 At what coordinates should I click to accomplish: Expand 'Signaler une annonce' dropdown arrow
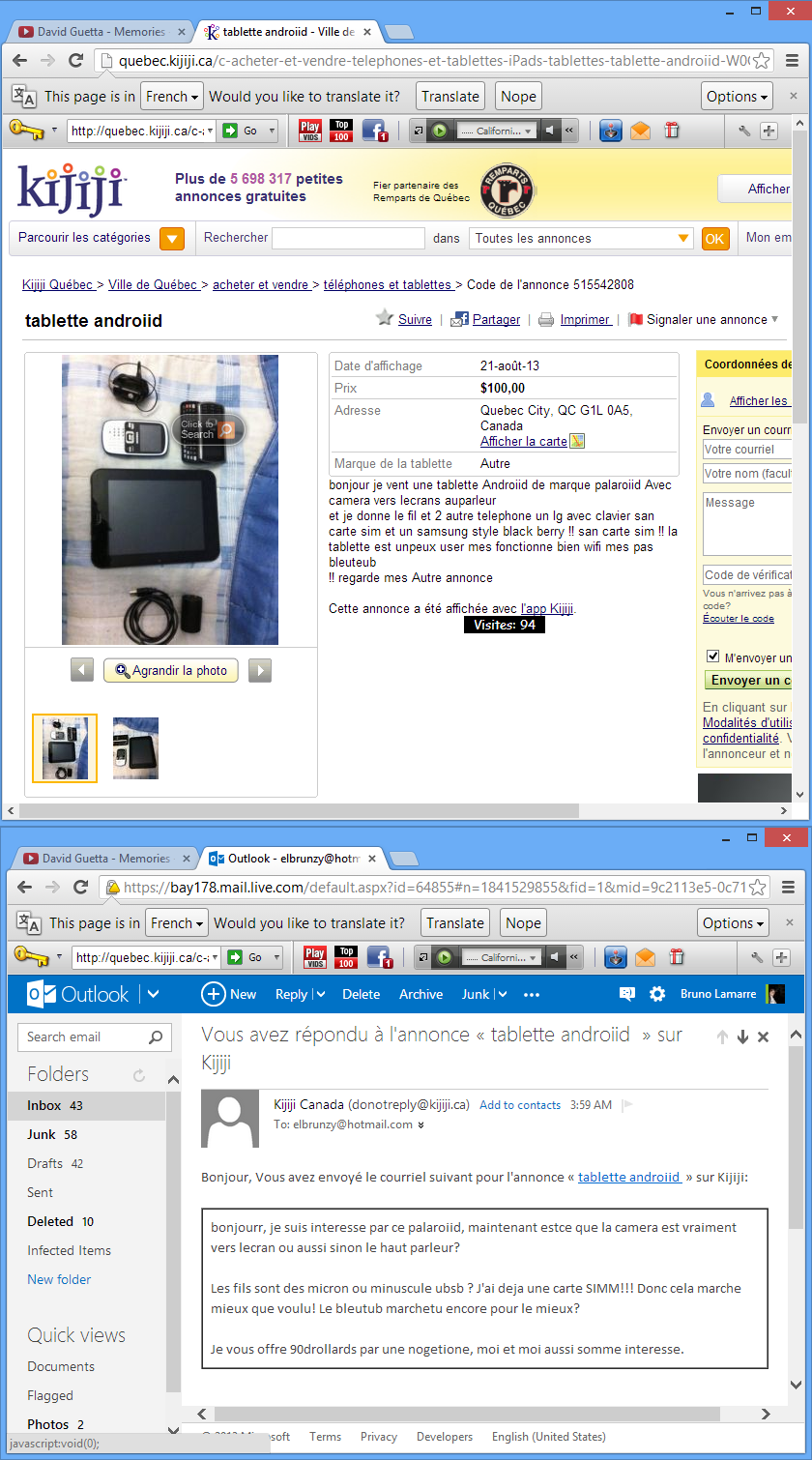pyautogui.click(x=774, y=319)
